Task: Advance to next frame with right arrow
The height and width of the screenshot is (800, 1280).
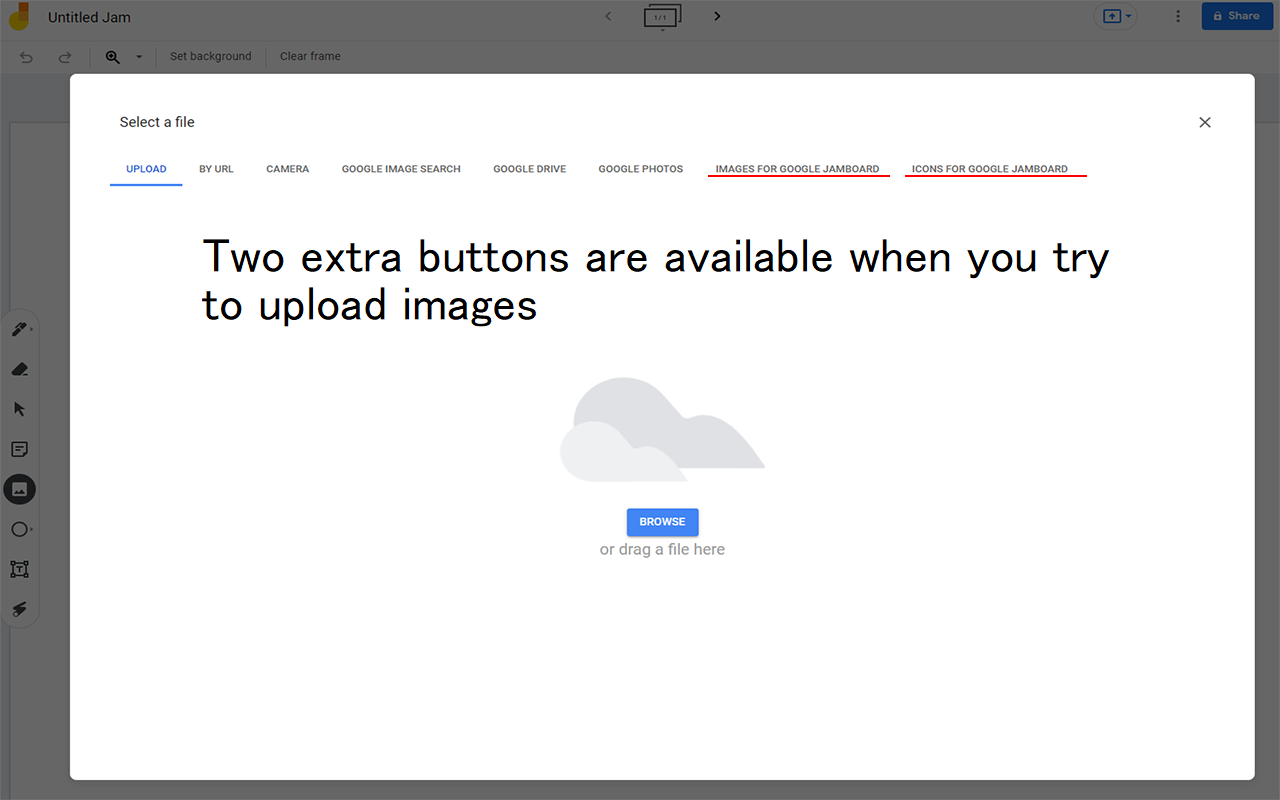Action: [717, 16]
